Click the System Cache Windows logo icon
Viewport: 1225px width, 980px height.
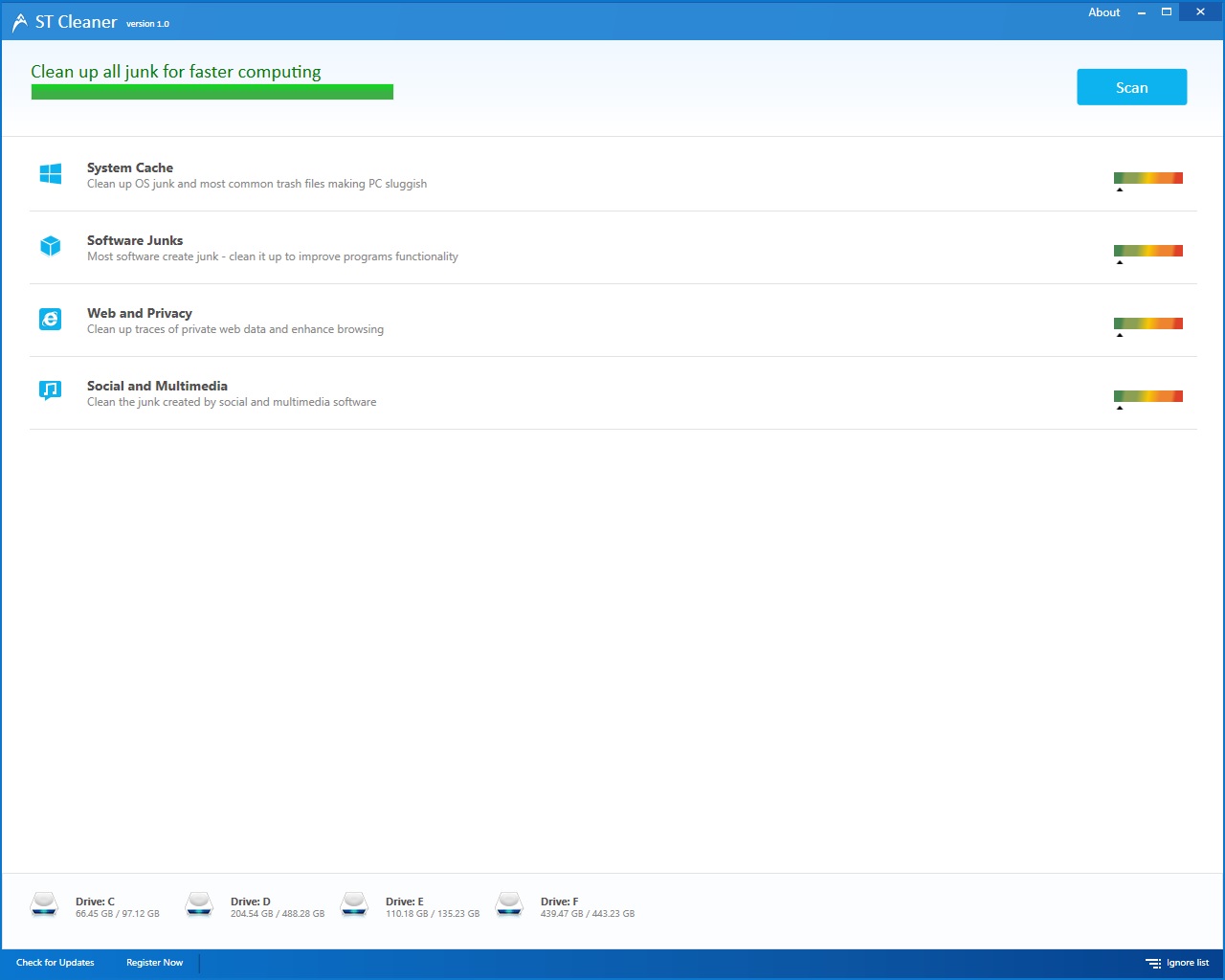click(51, 173)
